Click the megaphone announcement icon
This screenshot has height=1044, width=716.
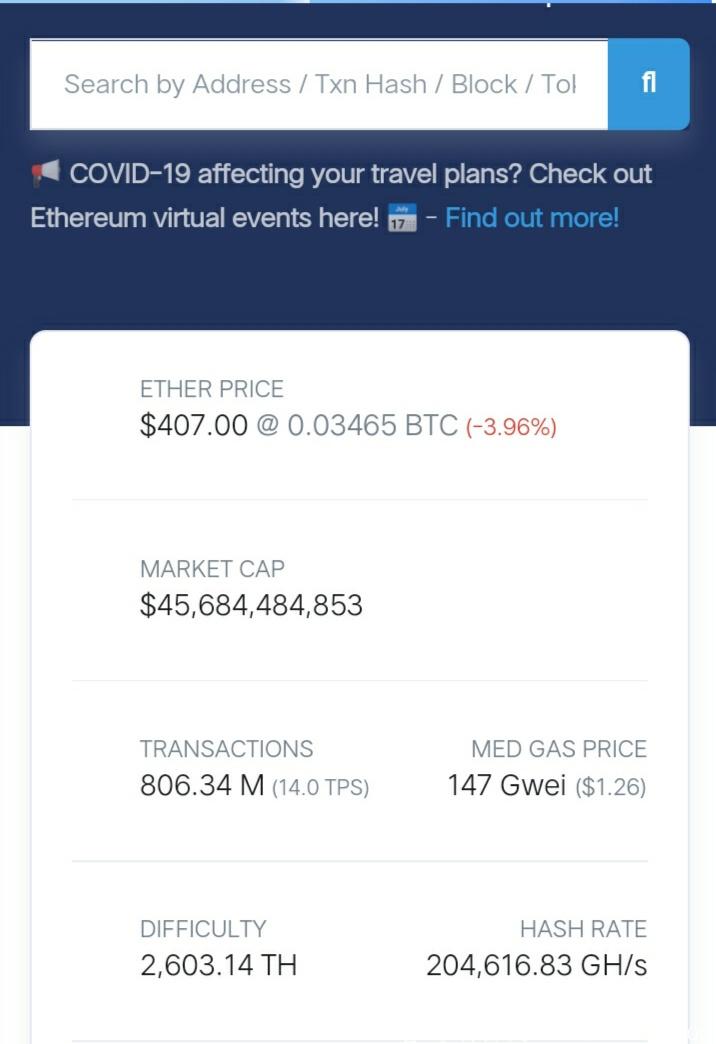point(46,174)
